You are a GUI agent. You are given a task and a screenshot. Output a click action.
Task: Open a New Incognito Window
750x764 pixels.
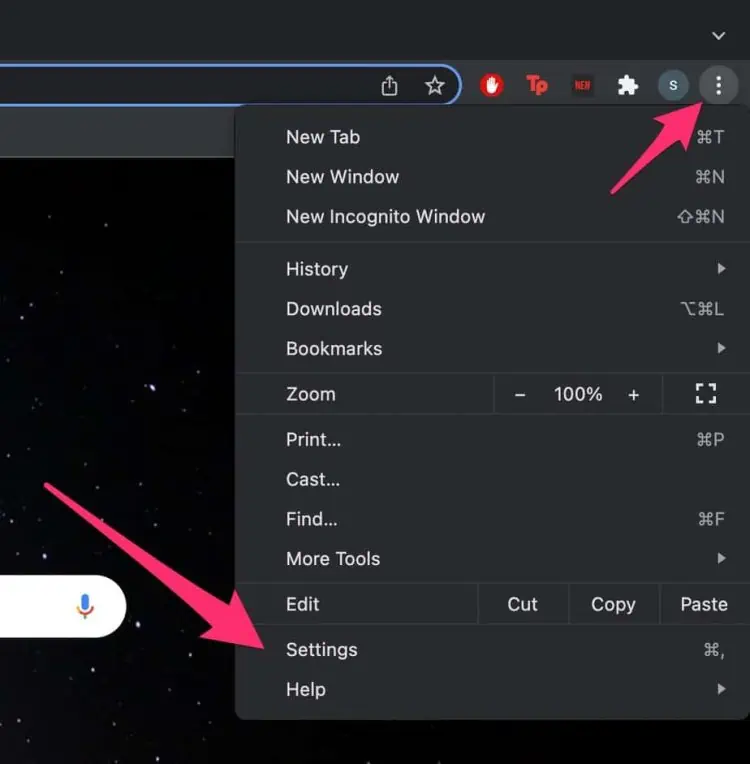point(492,216)
